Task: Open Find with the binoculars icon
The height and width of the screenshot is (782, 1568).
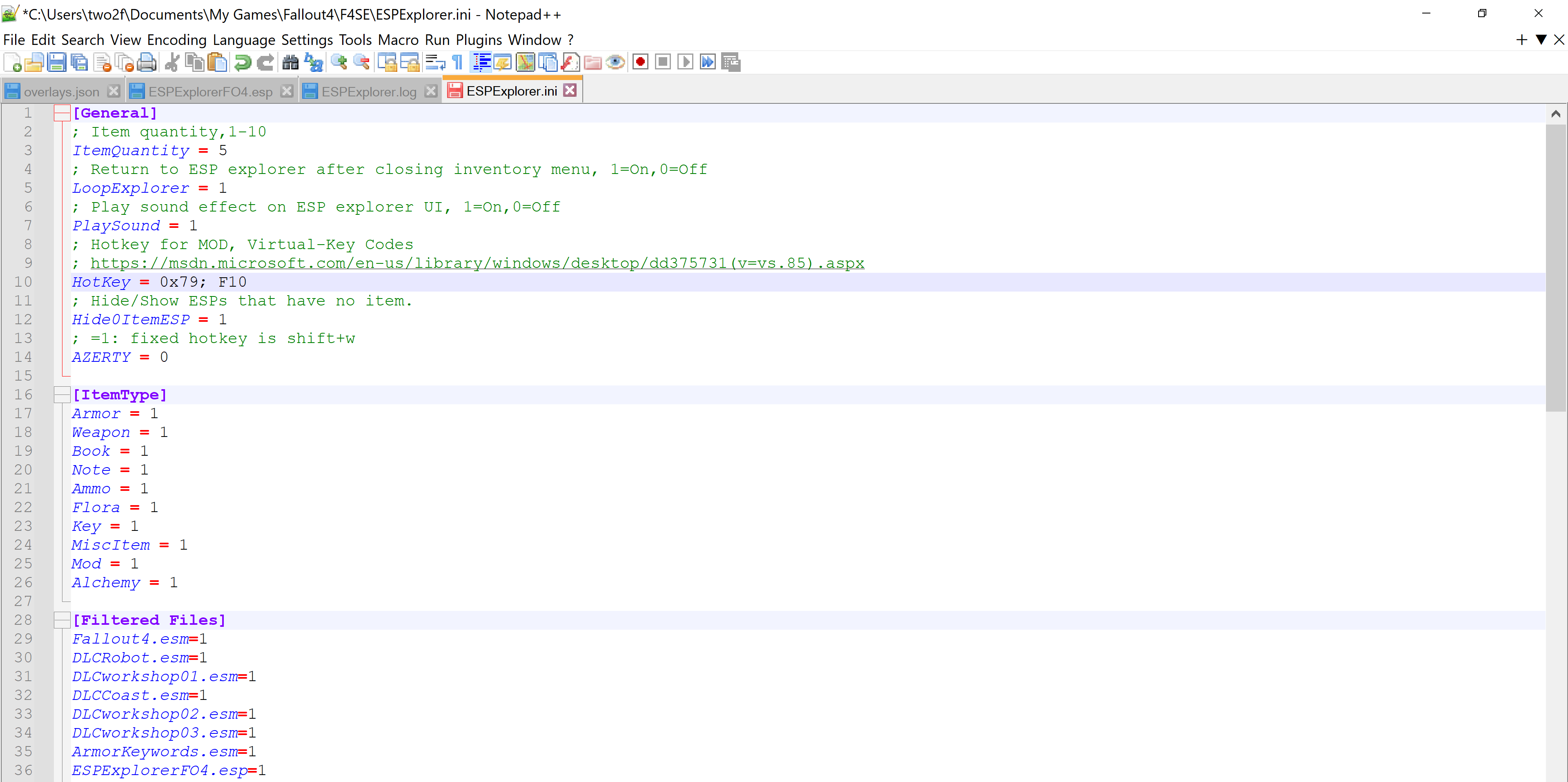Action: click(290, 62)
